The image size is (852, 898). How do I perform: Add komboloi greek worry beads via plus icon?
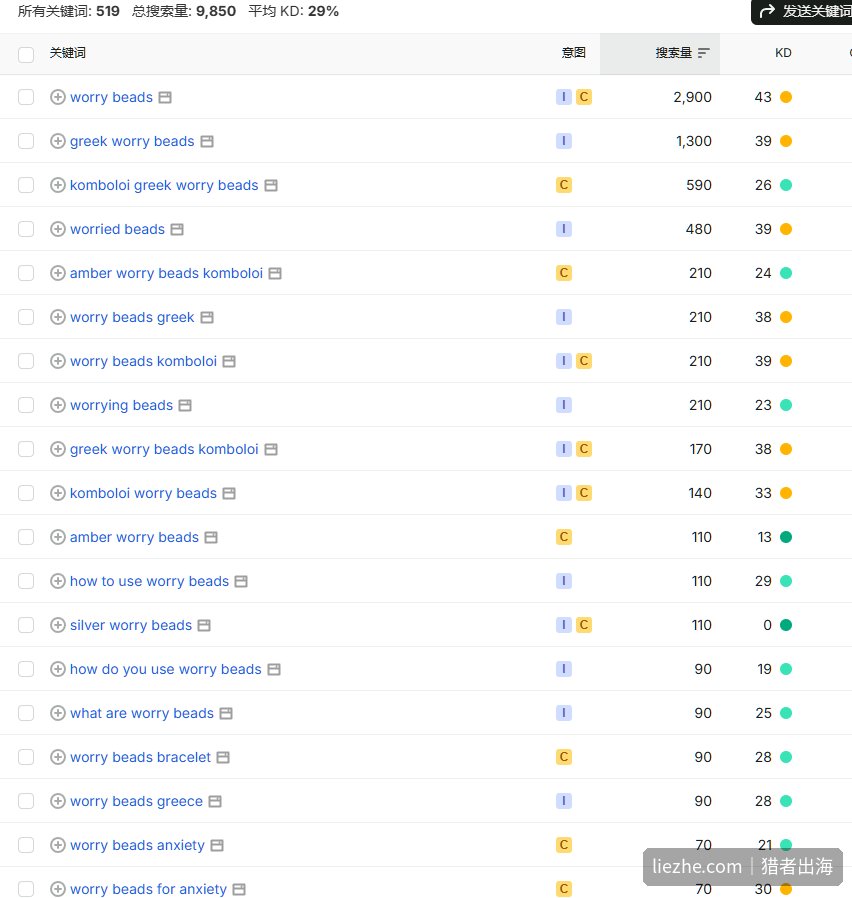click(57, 185)
